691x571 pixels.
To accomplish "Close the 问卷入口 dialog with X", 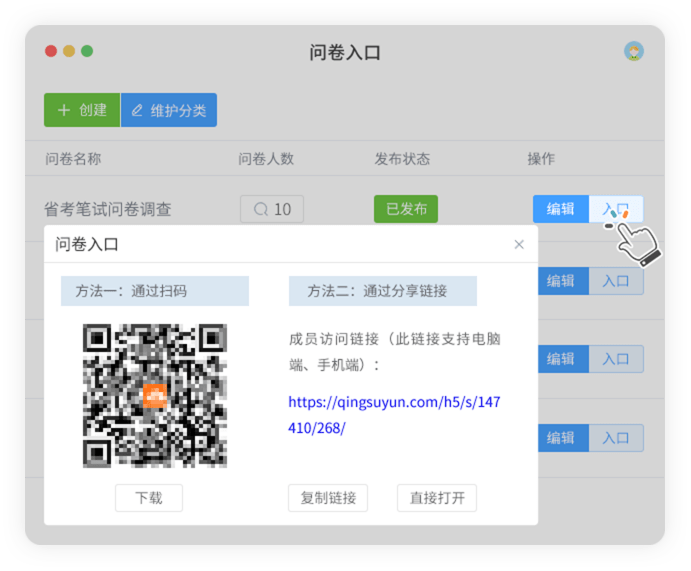I will click(519, 245).
